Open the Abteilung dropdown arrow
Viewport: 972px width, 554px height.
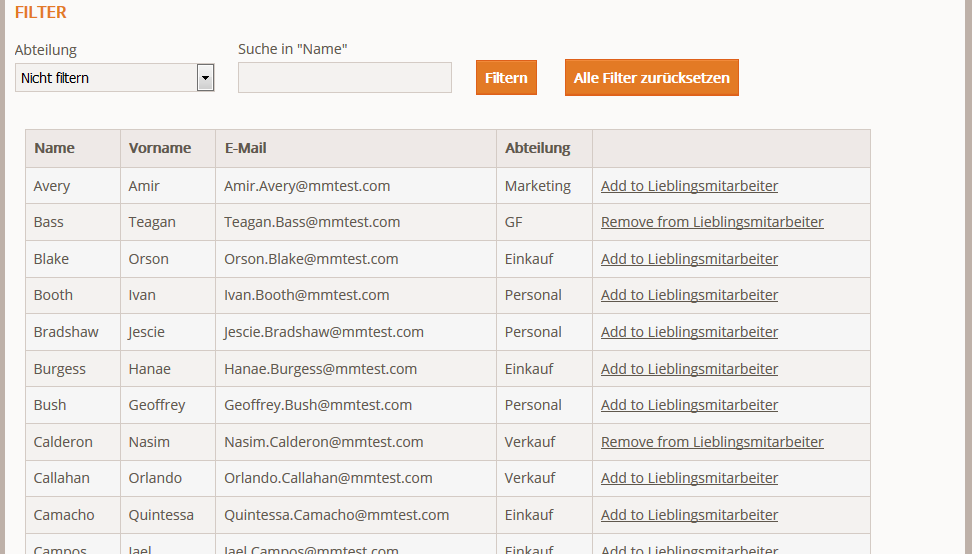tap(205, 78)
